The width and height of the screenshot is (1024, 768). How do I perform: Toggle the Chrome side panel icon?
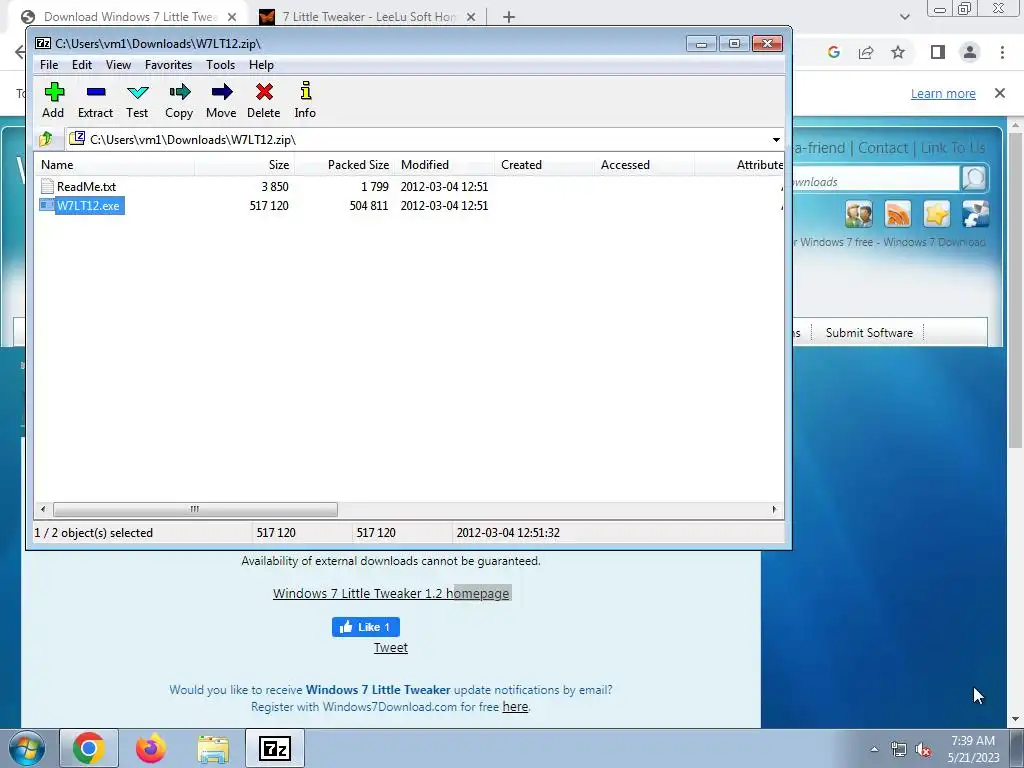click(x=938, y=52)
